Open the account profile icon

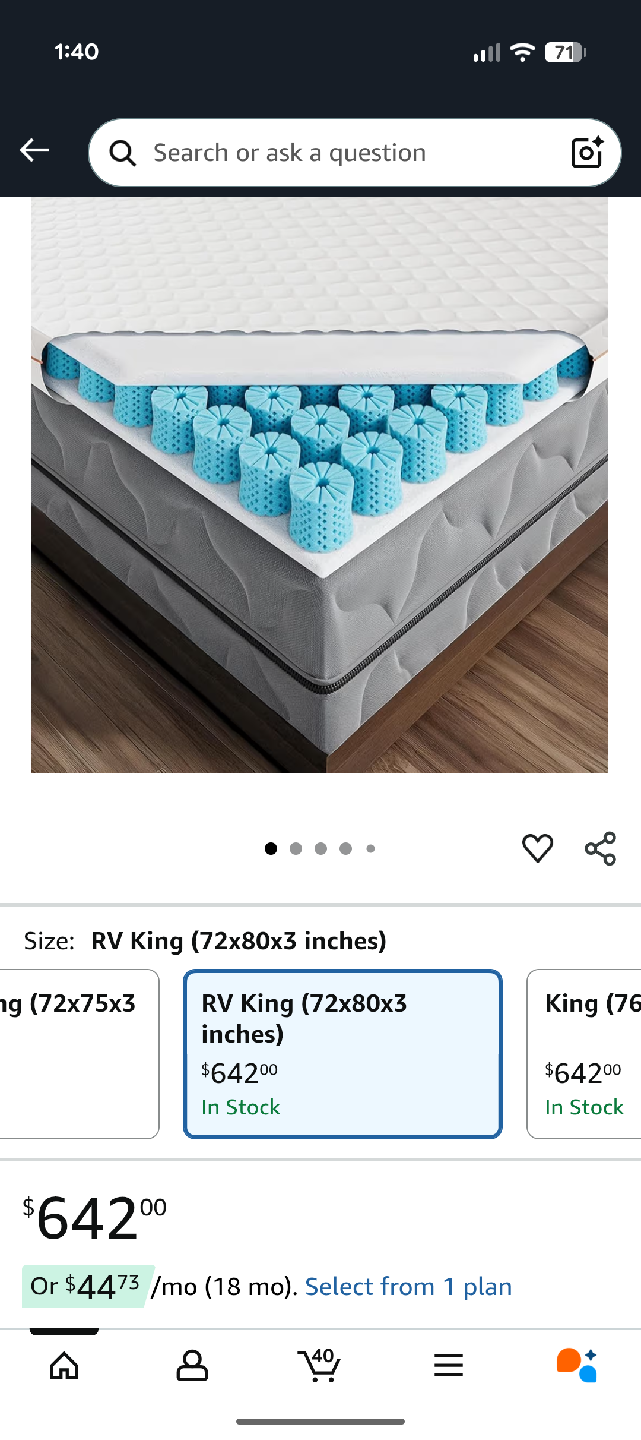192,1365
